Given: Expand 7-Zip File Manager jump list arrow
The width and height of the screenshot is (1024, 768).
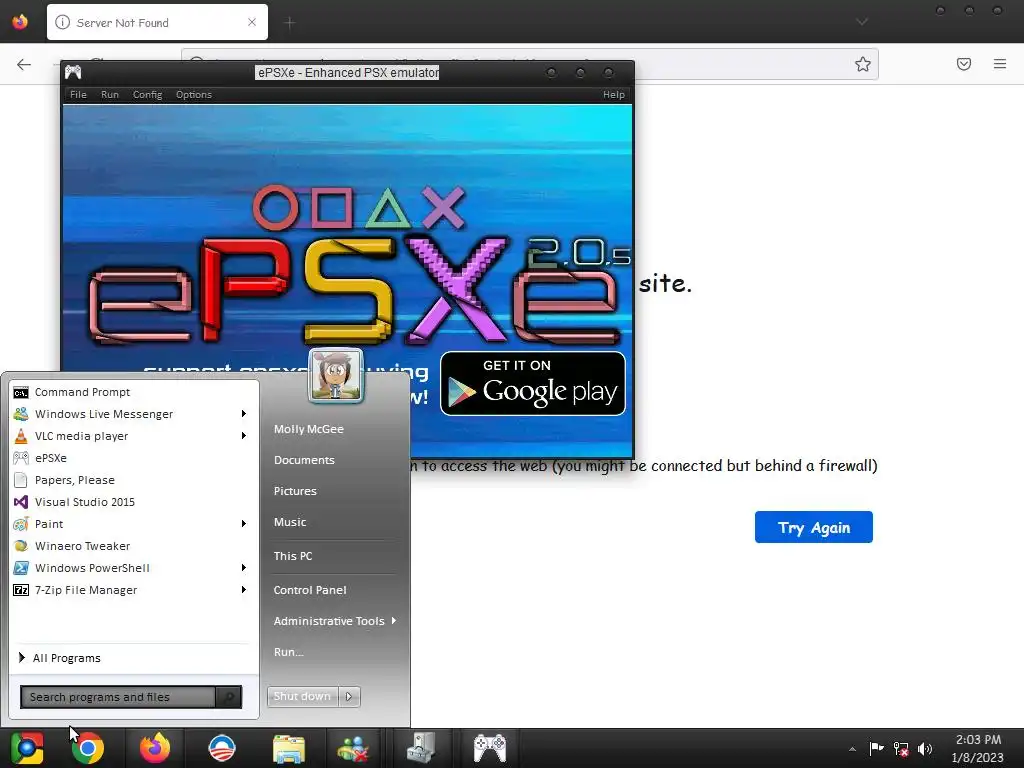Looking at the screenshot, I should (x=244, y=590).
